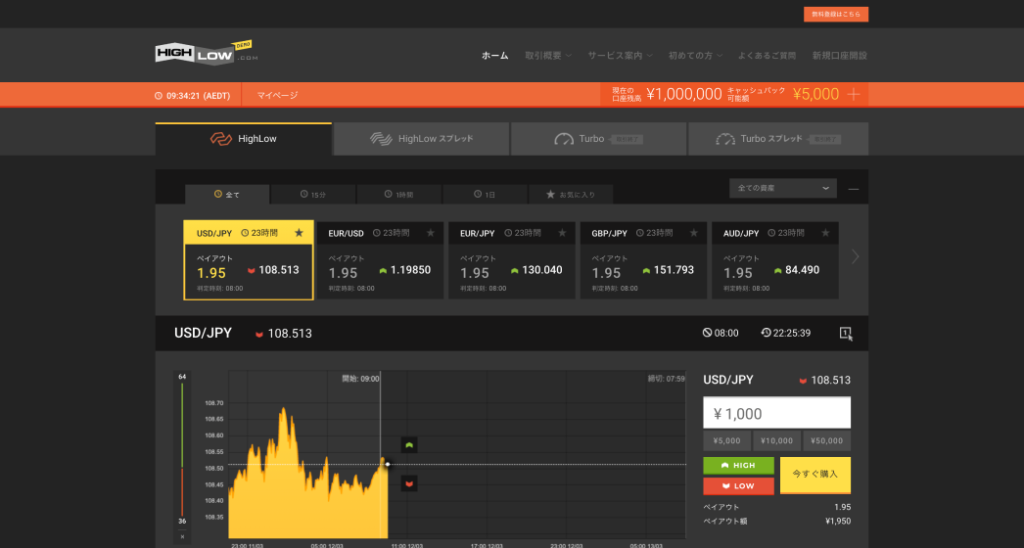This screenshot has width=1024, height=548.
Task: Add ¥50,000 using the quick amount button
Action: point(827,441)
